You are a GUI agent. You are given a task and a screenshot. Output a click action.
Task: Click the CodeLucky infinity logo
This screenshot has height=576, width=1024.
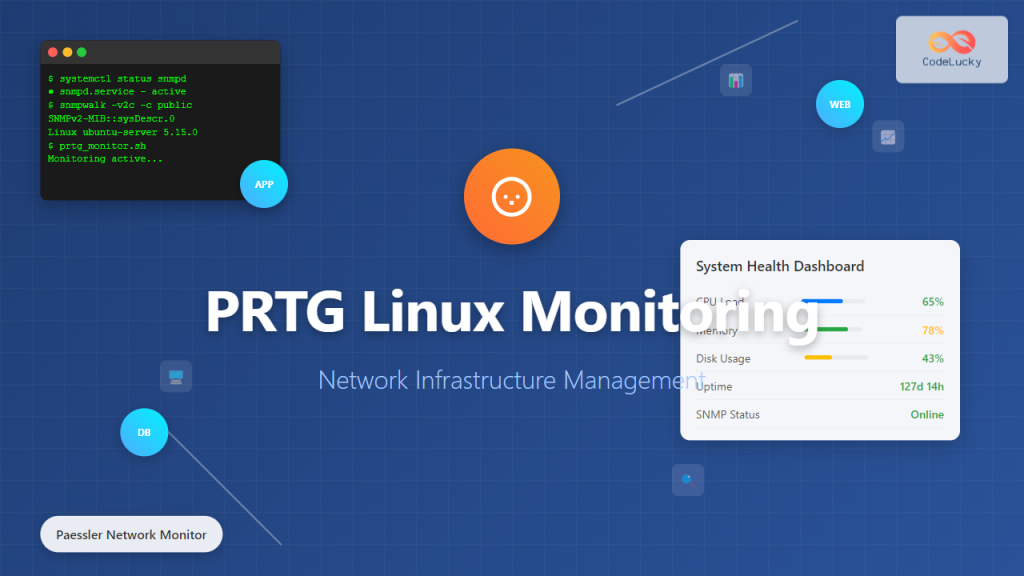coord(951,41)
